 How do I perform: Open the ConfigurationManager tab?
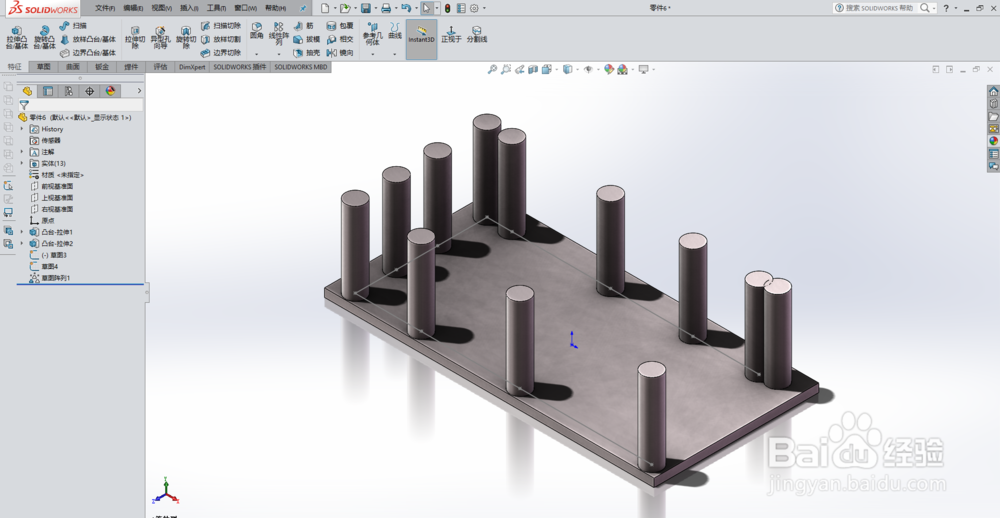coord(68,91)
